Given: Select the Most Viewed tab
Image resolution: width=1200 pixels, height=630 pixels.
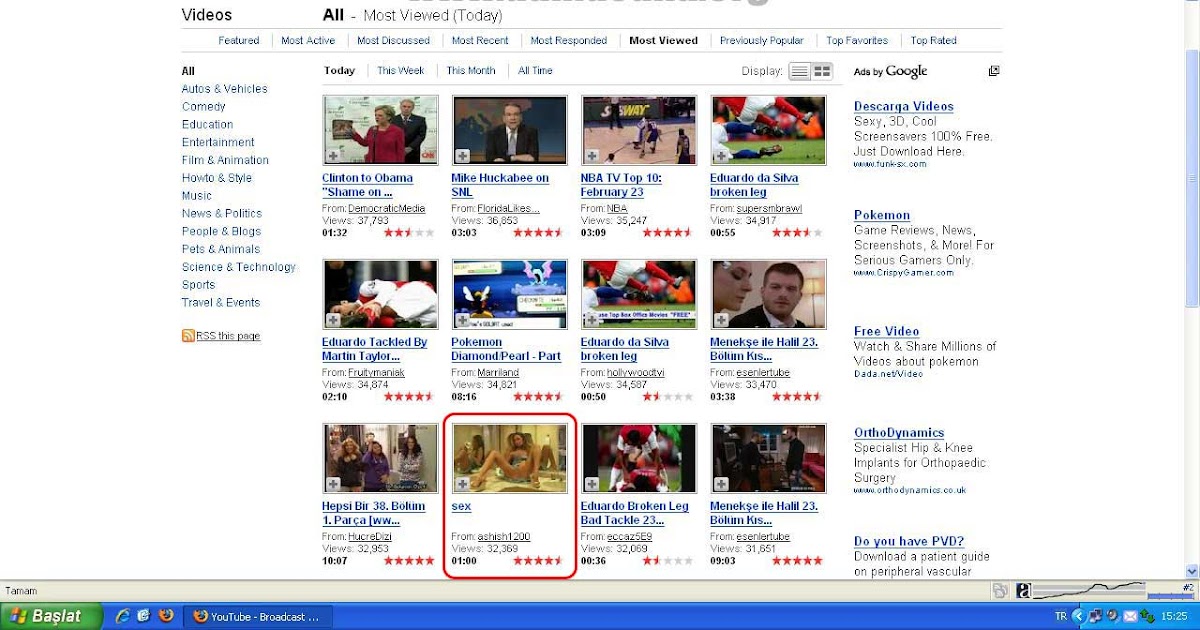Looking at the screenshot, I should [x=664, y=41].
